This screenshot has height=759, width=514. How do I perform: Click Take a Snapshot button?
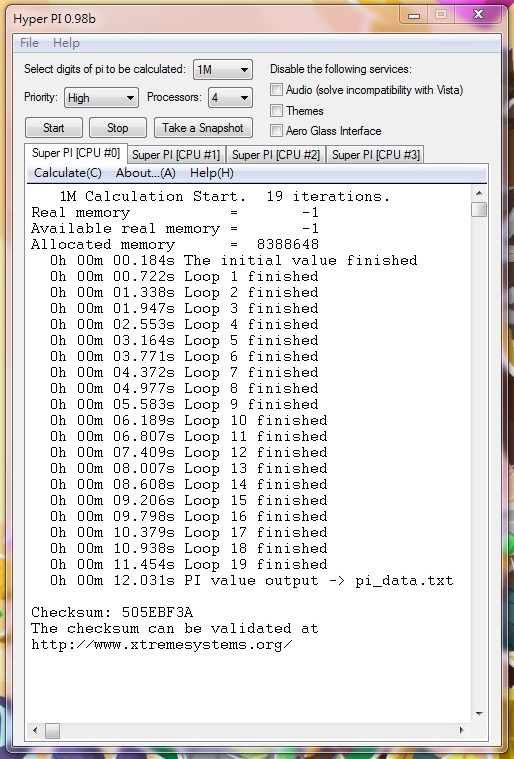[203, 128]
